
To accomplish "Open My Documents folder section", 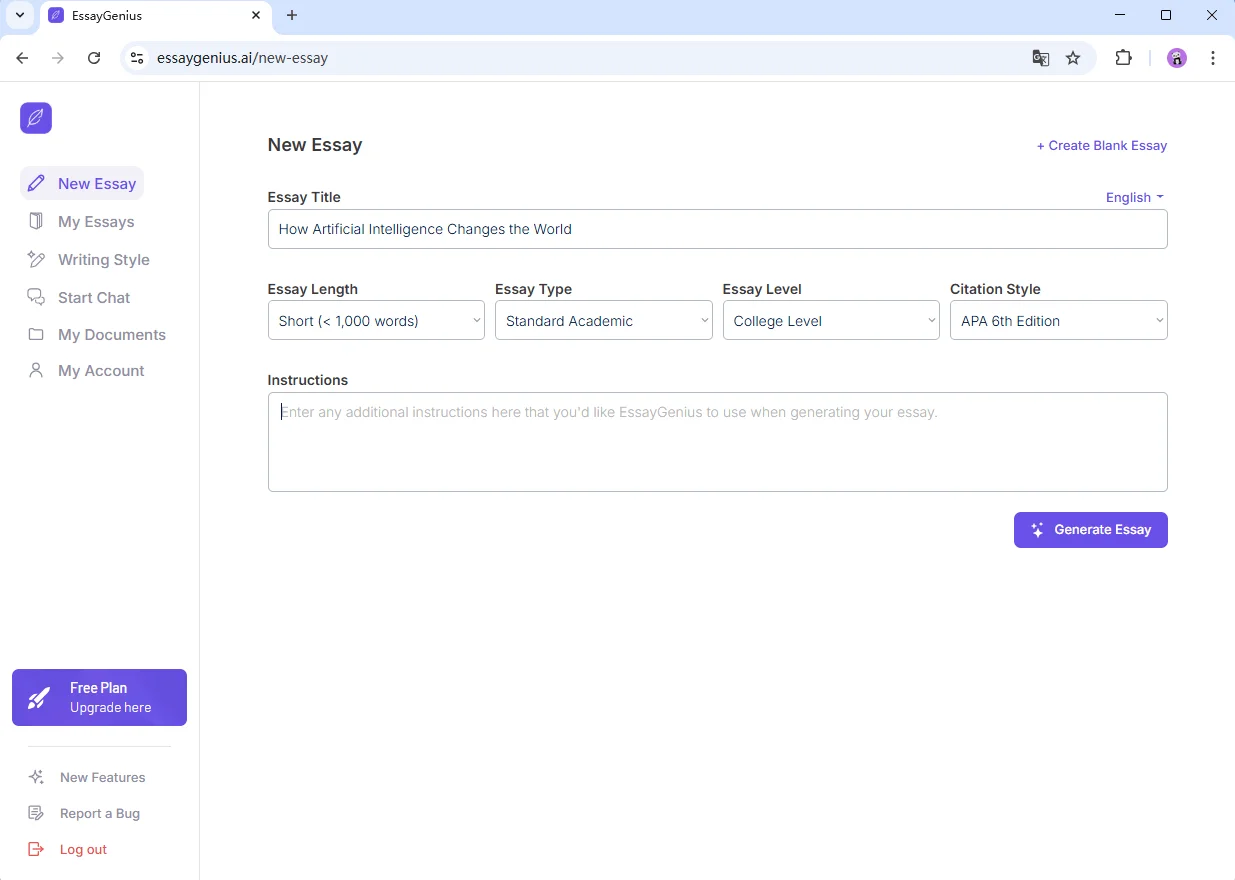I will coord(111,335).
